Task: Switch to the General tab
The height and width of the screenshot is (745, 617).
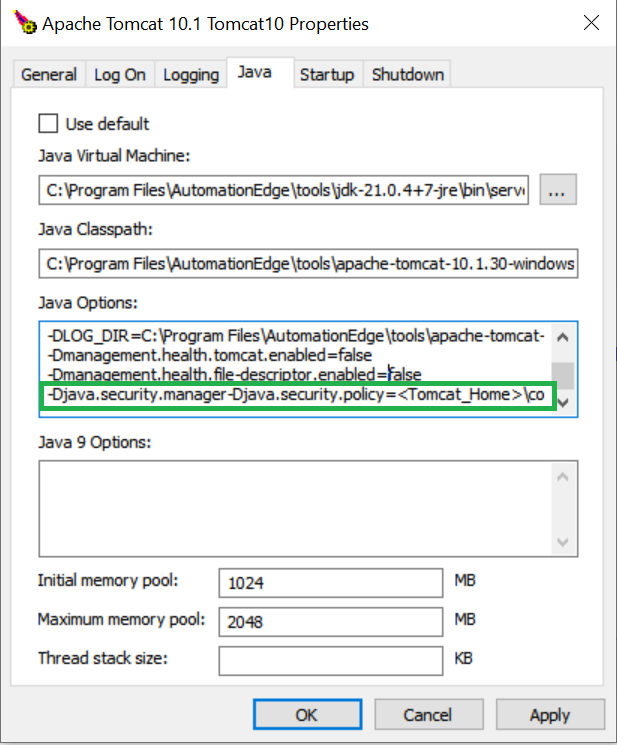Action: 49,75
